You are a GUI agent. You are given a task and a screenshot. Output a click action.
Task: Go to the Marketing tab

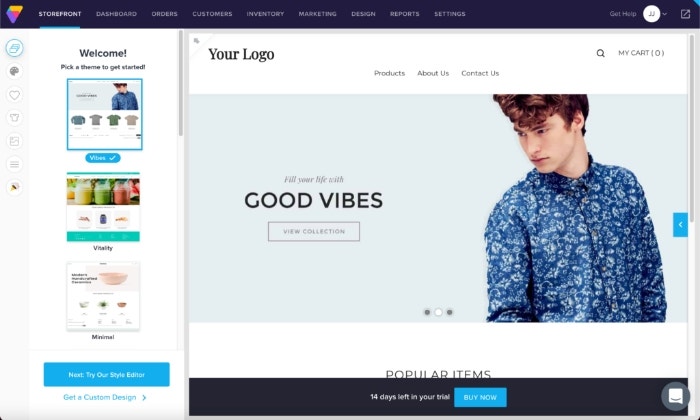(317, 14)
